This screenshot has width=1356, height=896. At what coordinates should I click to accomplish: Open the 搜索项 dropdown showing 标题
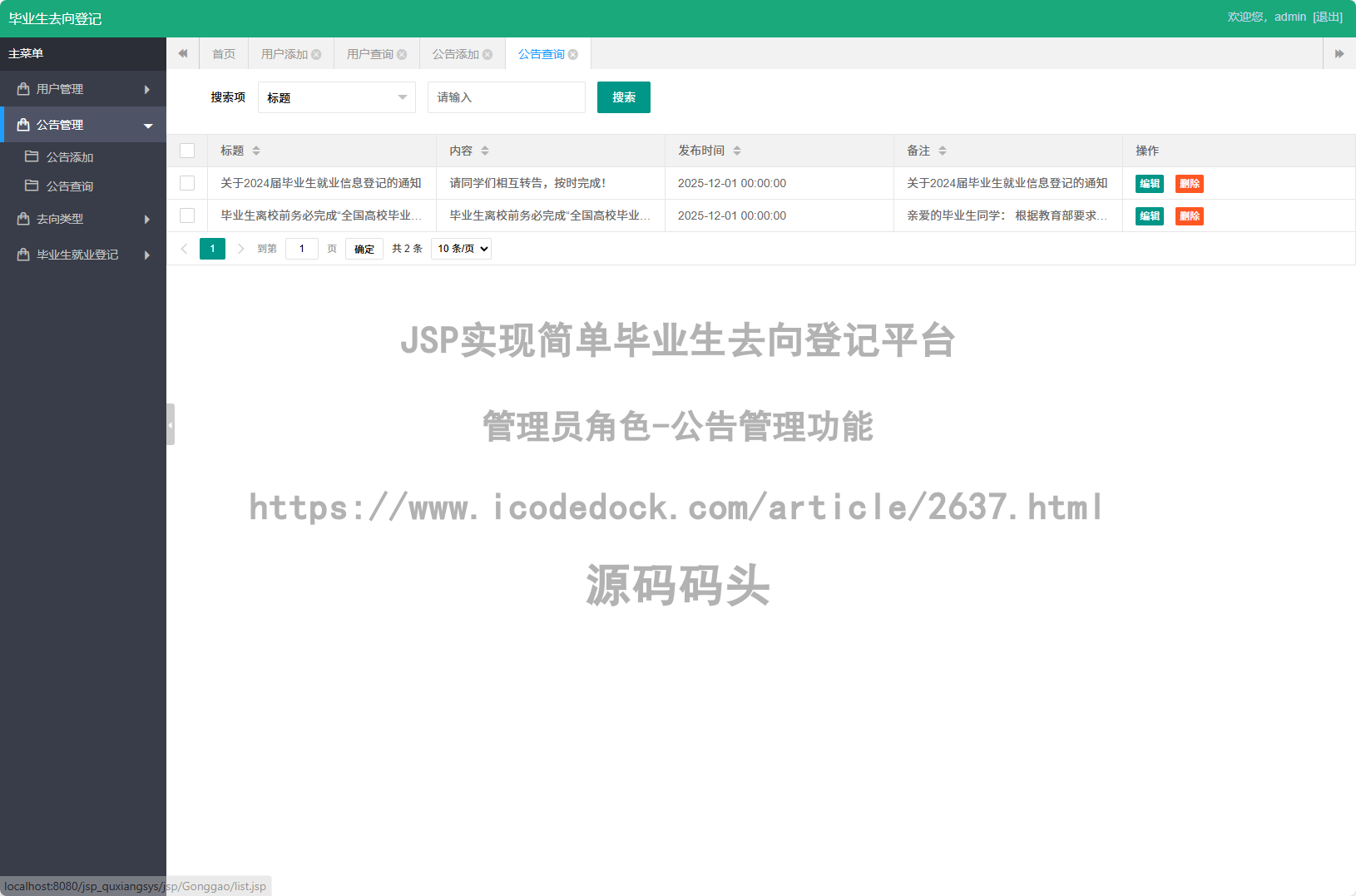[336, 97]
